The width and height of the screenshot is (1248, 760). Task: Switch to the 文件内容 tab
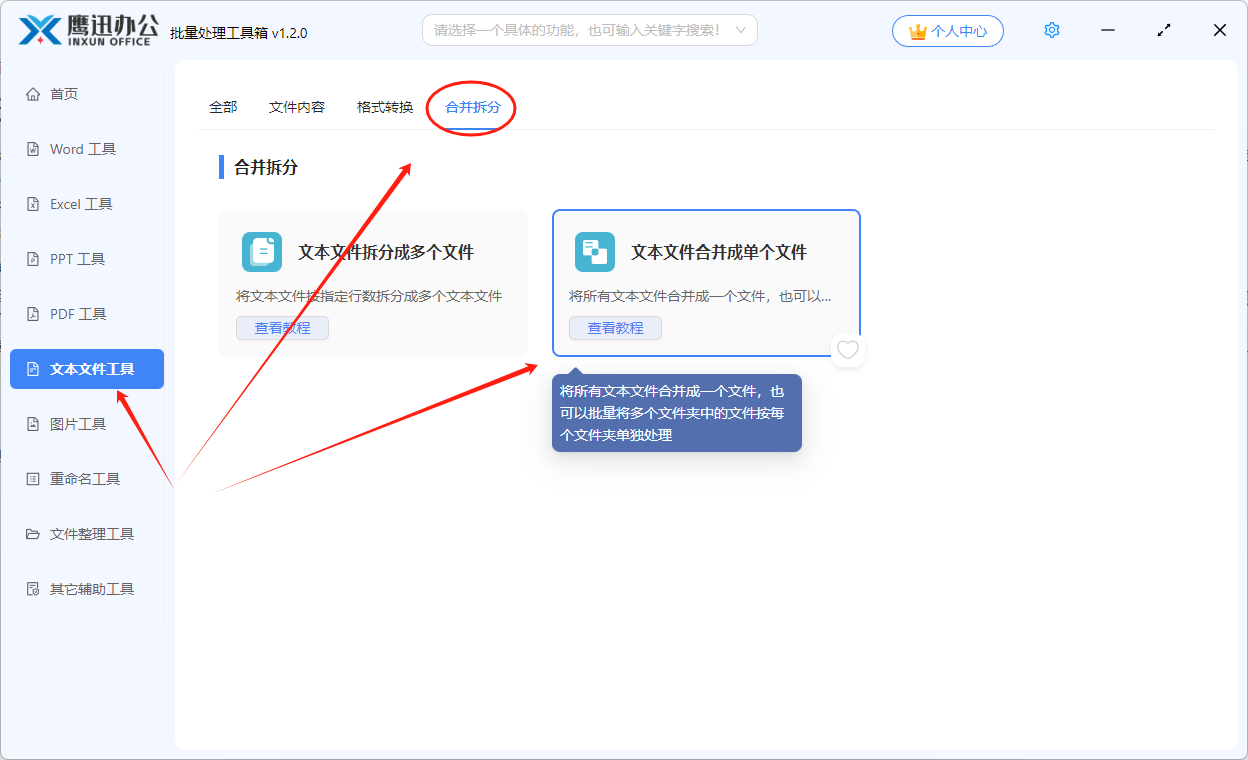point(297,107)
